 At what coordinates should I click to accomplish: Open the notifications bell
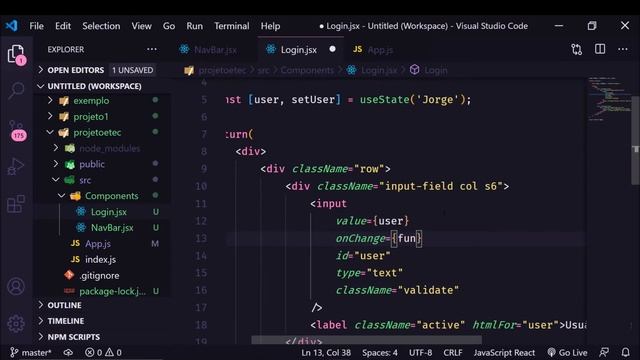click(x=625, y=352)
